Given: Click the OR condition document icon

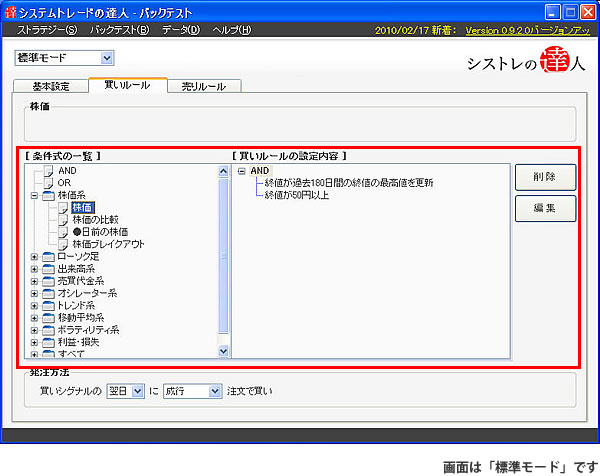Looking at the screenshot, I should [x=49, y=183].
